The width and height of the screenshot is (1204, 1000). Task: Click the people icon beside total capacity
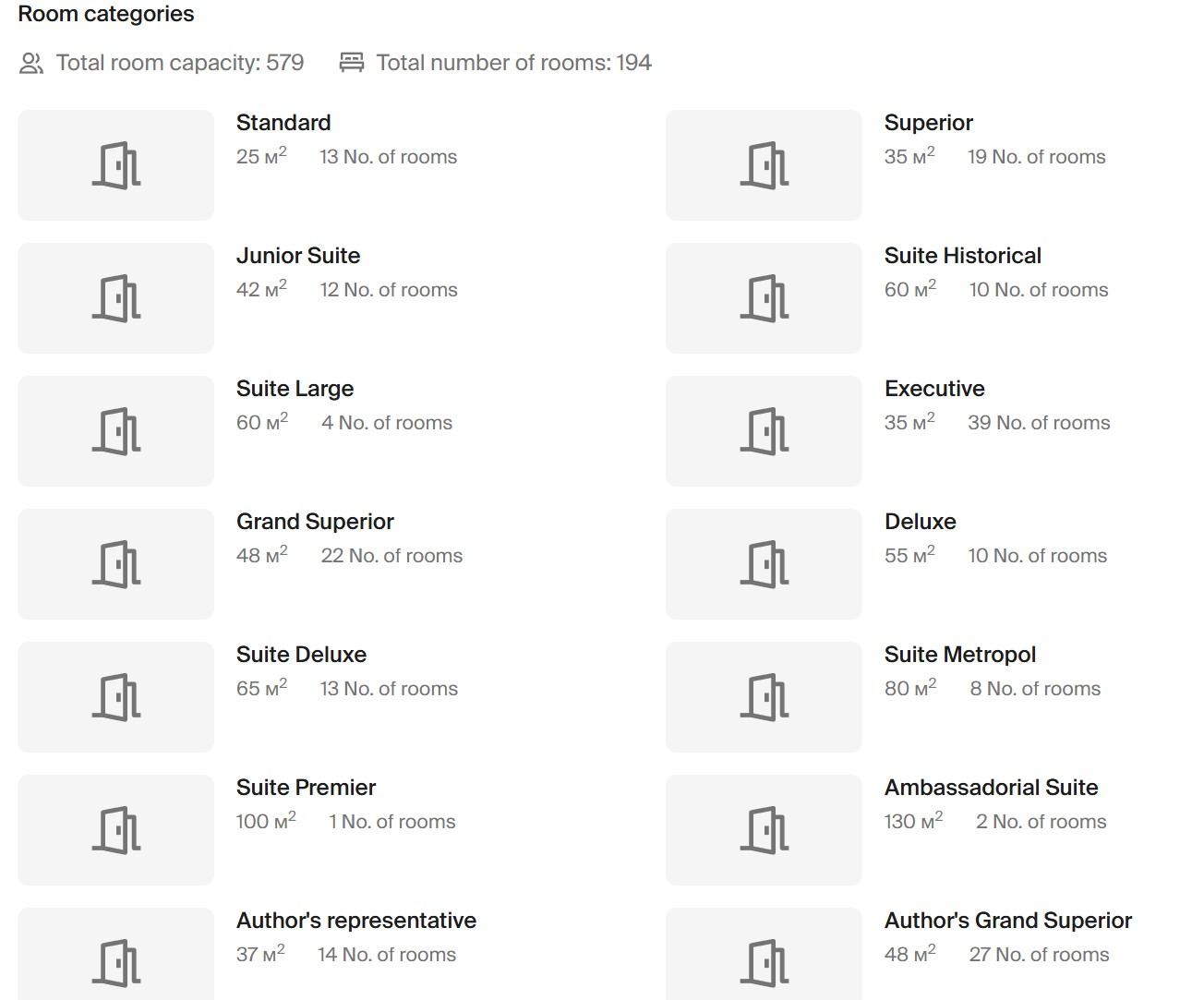pyautogui.click(x=31, y=63)
